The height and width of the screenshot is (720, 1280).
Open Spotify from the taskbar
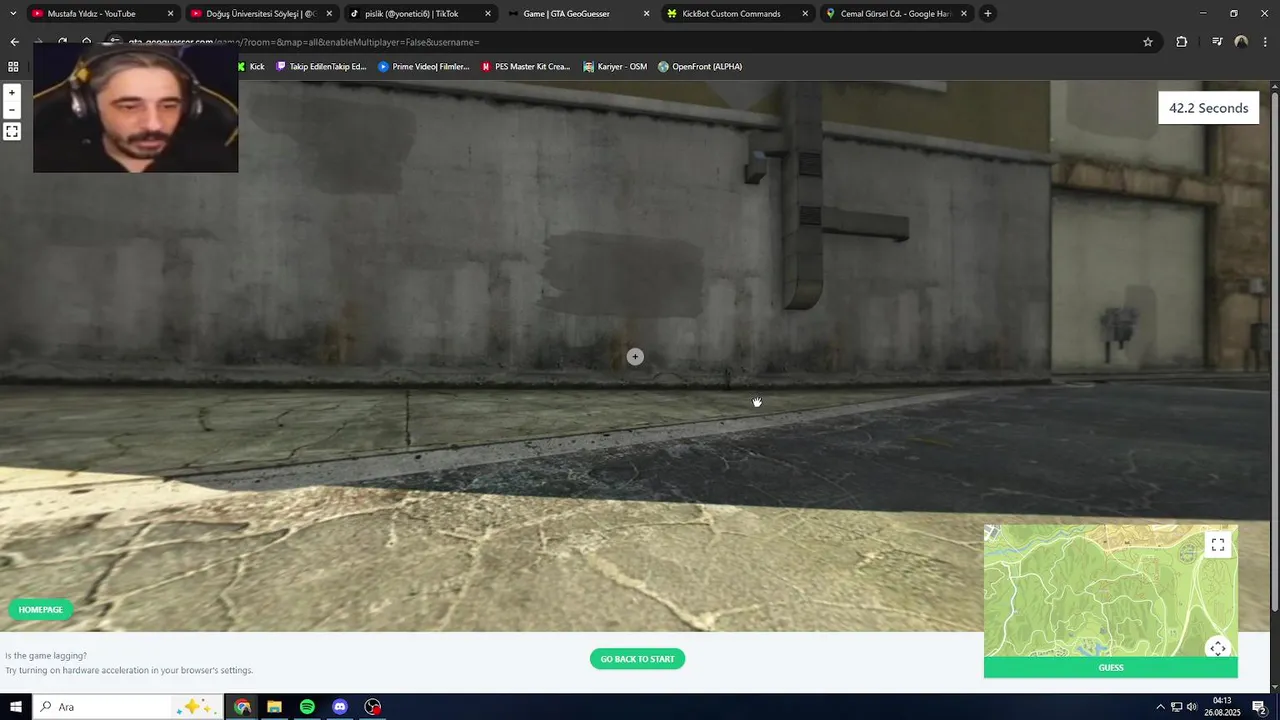(307, 707)
